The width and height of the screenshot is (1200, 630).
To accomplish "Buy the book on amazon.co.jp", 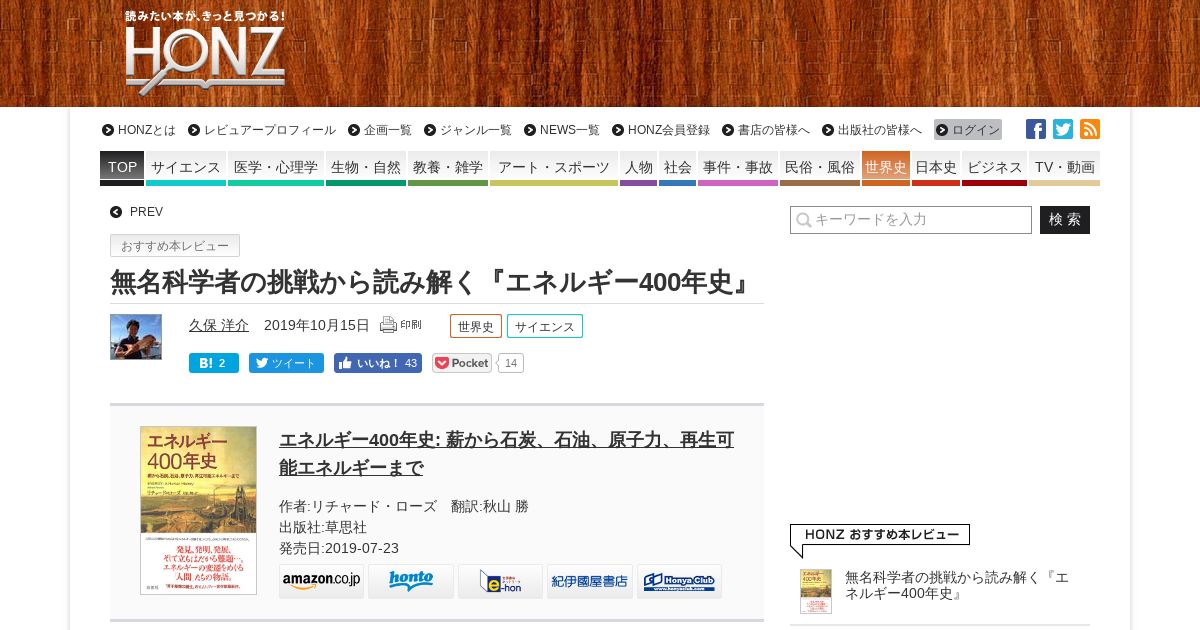I will point(321,581).
